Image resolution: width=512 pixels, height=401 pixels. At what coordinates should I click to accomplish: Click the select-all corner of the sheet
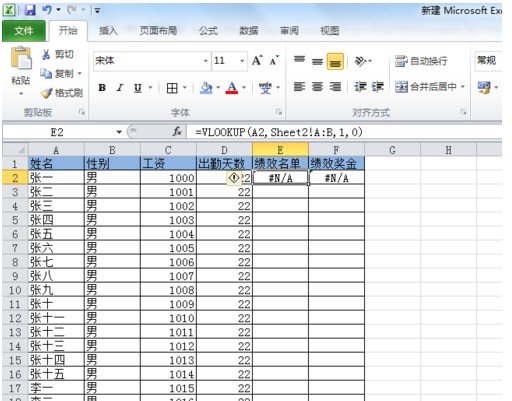(15, 150)
